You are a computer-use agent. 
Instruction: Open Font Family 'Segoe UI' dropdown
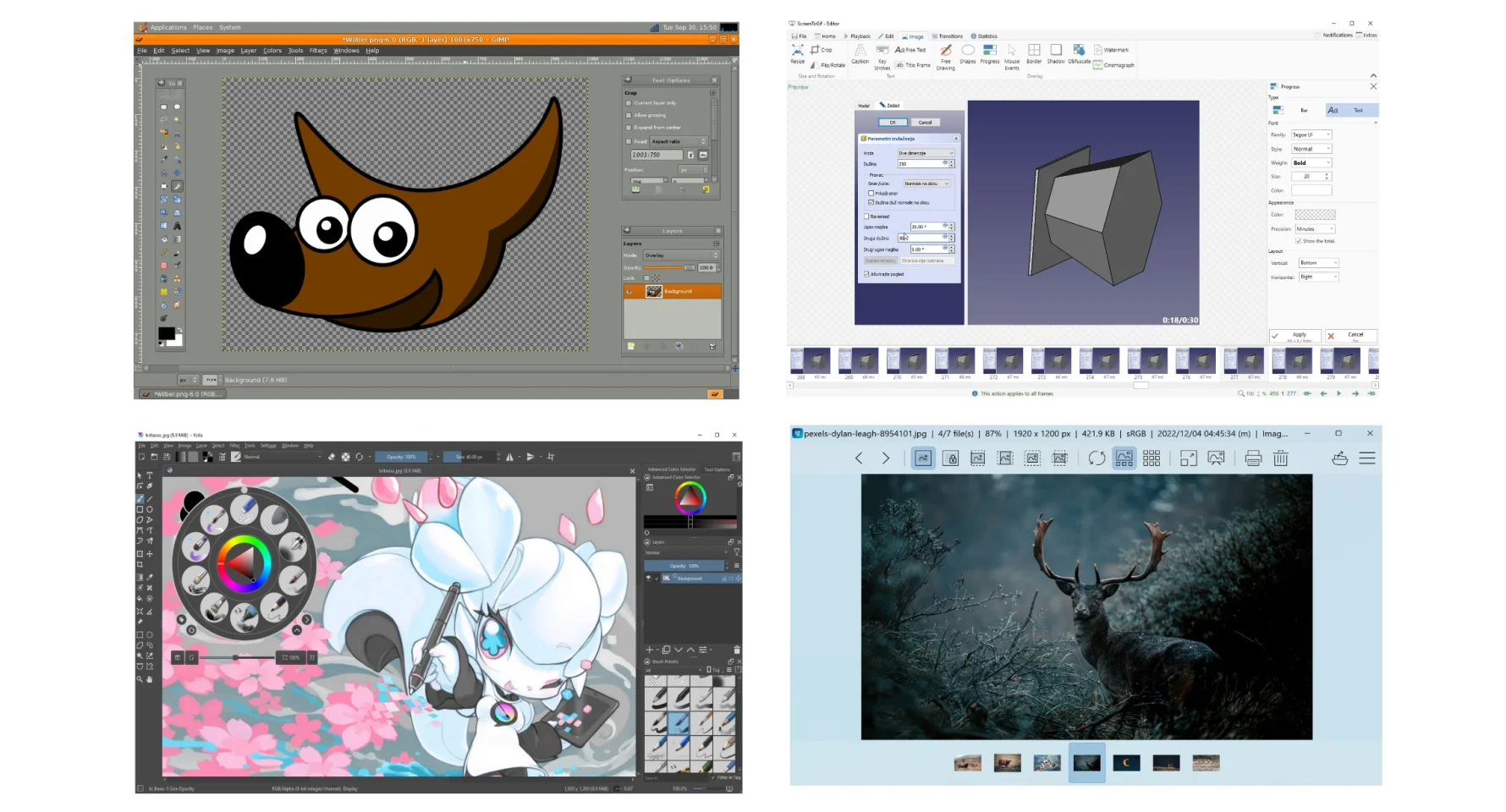coord(1311,134)
